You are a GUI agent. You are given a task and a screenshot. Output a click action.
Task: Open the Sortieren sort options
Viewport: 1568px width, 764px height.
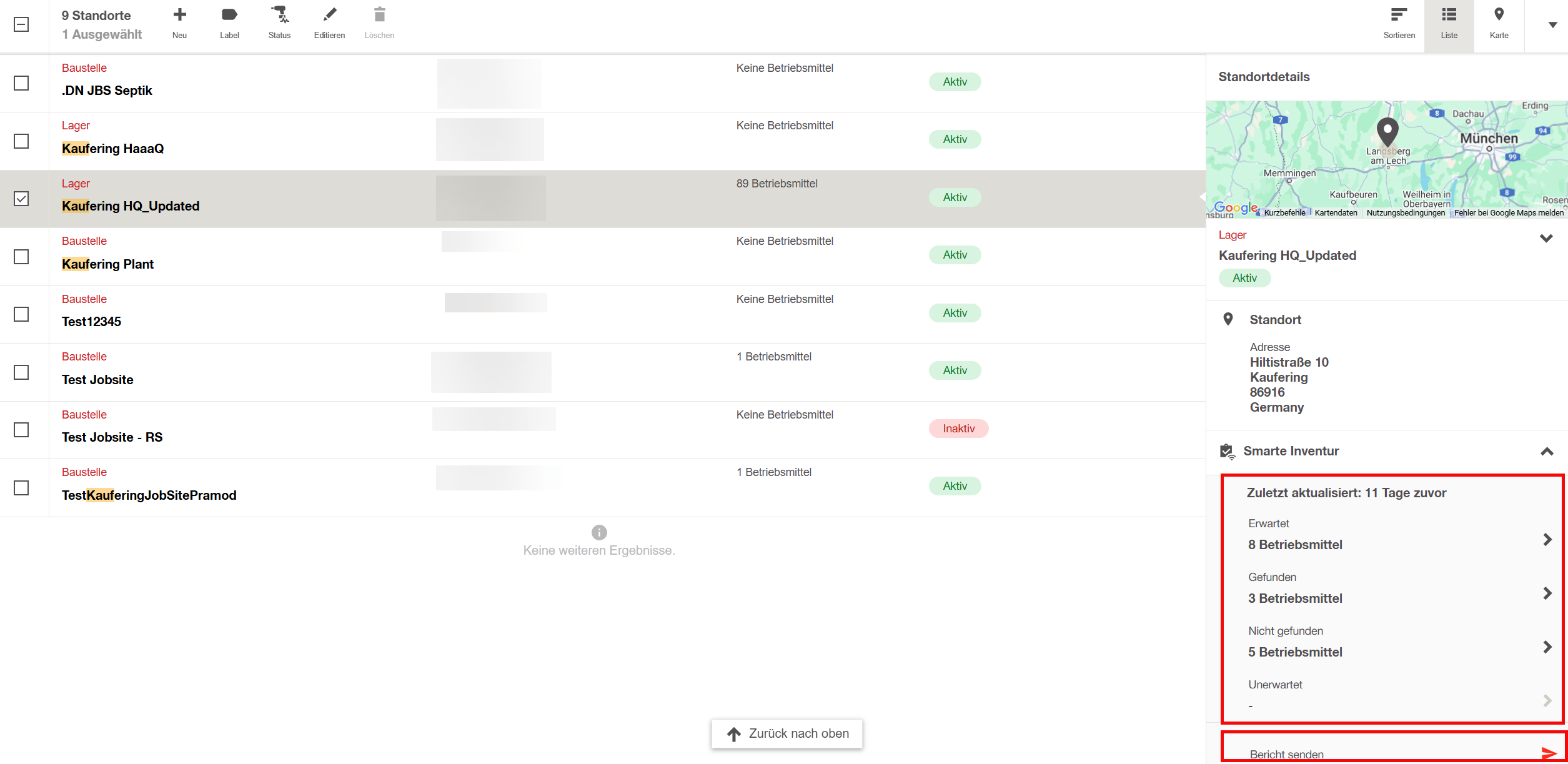click(1399, 15)
